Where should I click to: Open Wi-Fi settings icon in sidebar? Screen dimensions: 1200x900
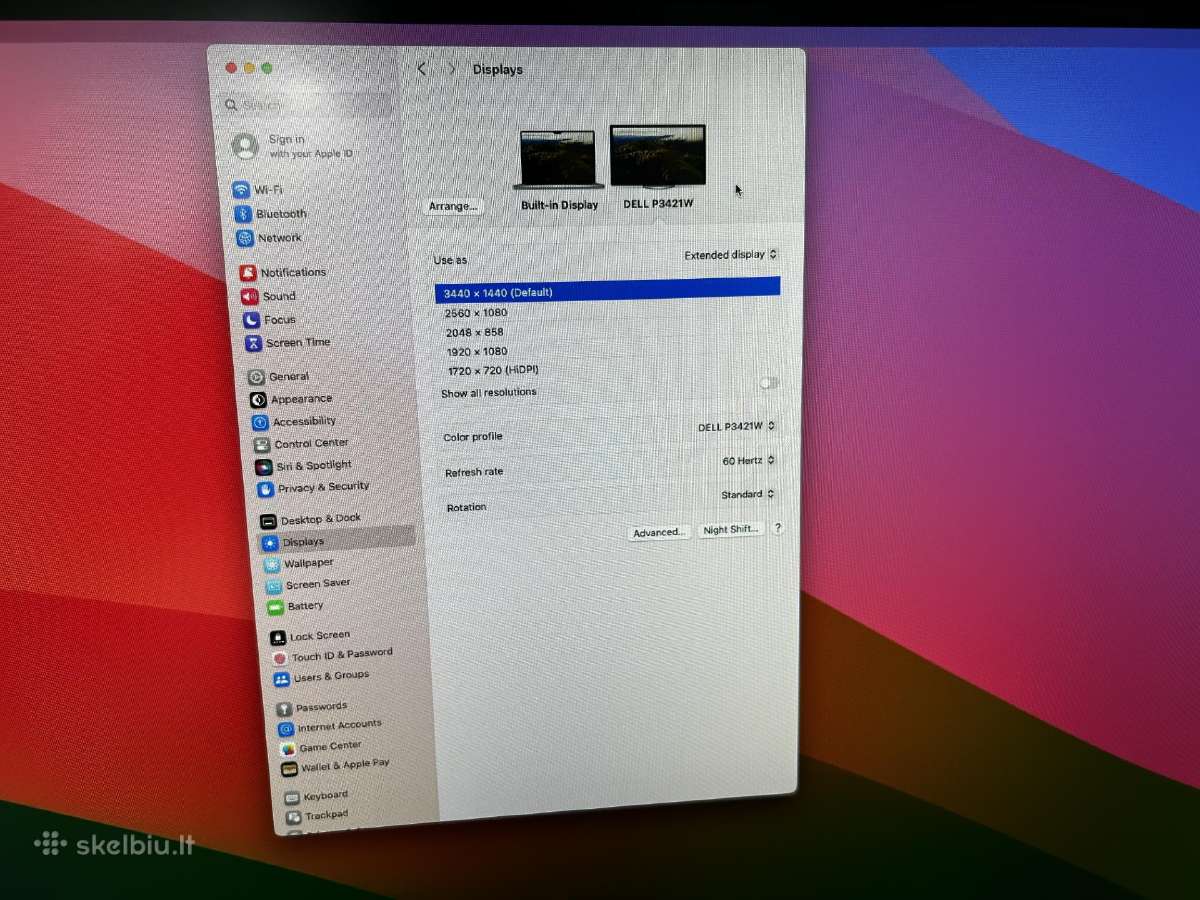[x=241, y=190]
